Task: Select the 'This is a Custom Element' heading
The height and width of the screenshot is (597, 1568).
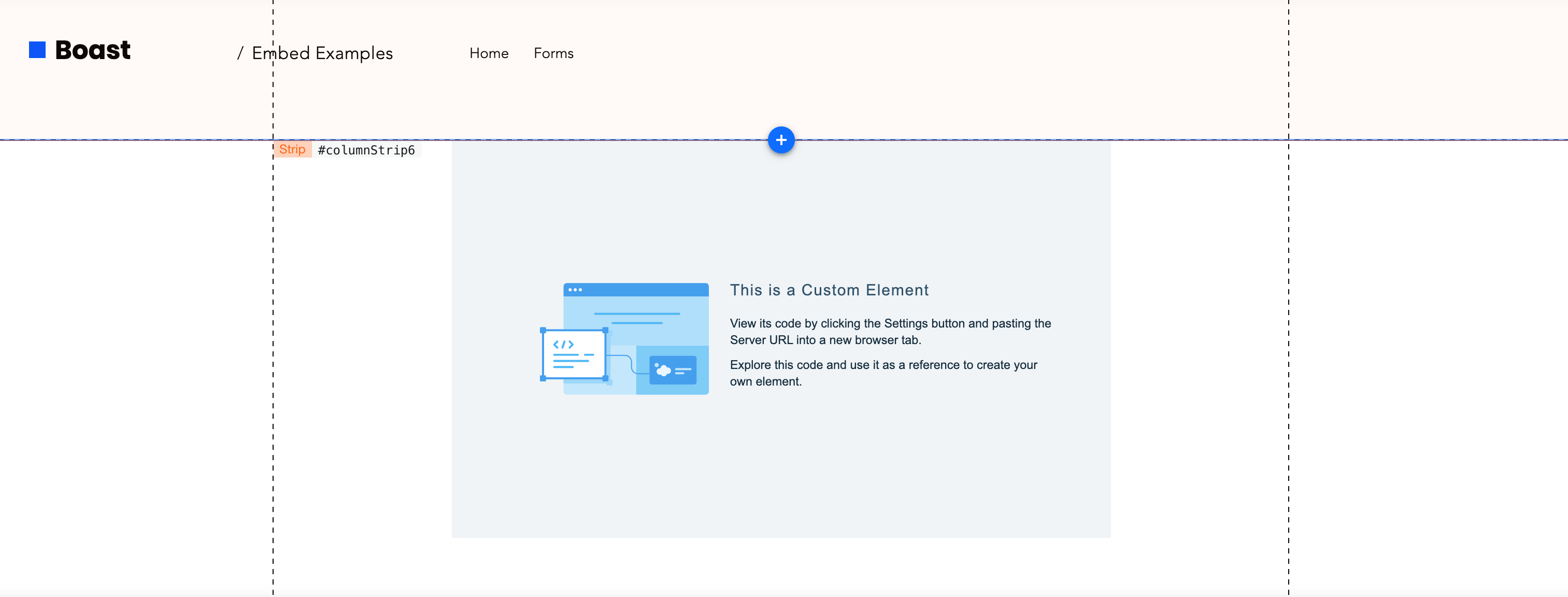Action: [829, 290]
